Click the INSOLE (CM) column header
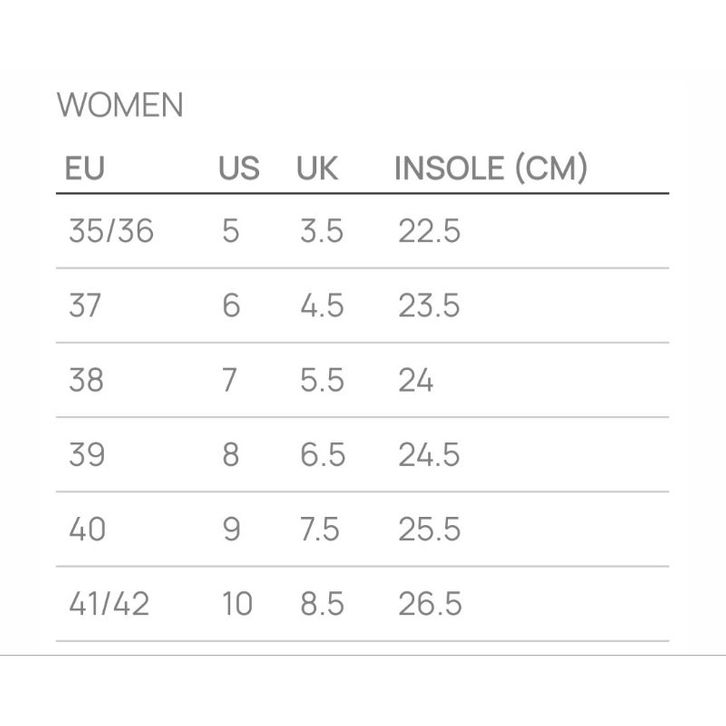 (490, 168)
